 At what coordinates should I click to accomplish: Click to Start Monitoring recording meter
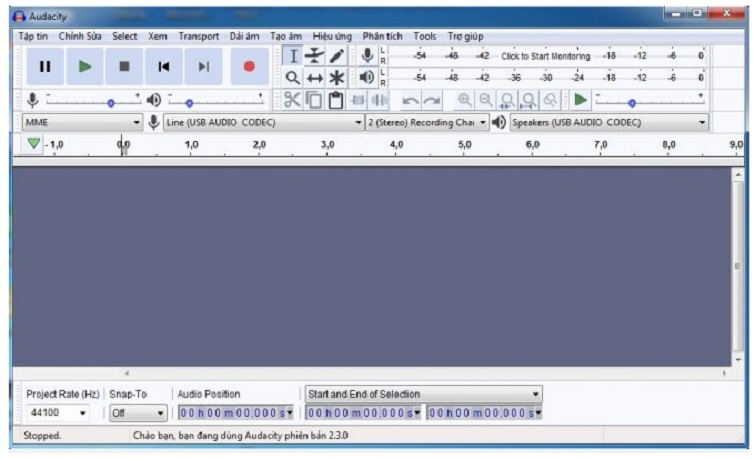point(545,57)
